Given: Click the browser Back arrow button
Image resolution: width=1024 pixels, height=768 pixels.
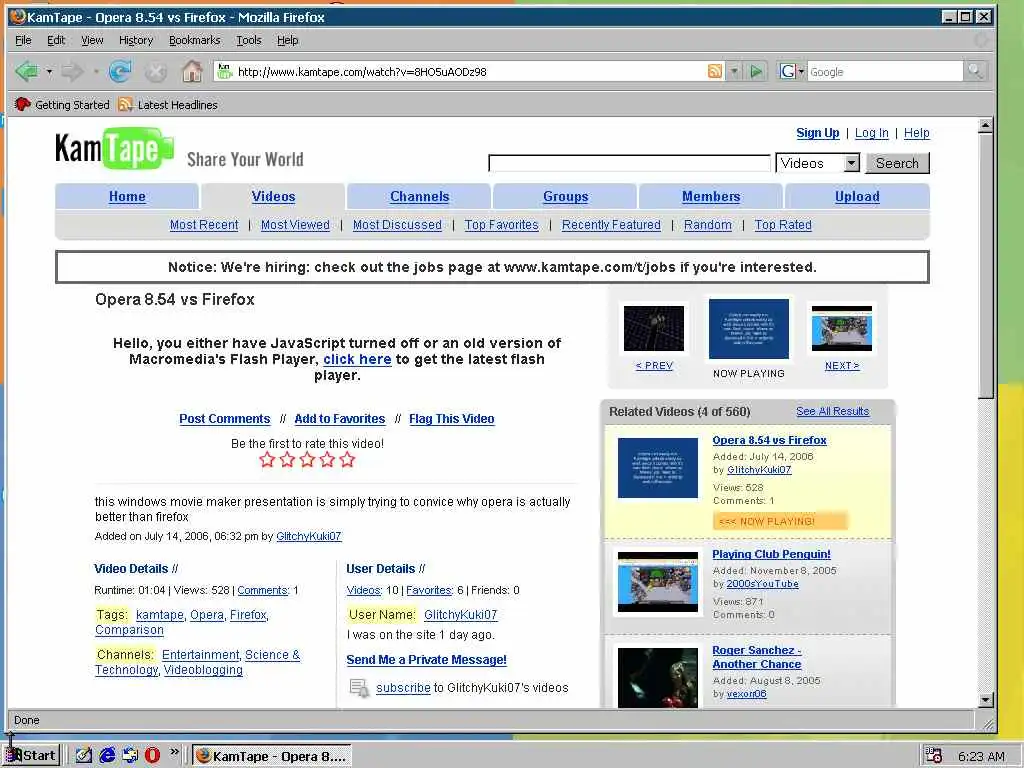Looking at the screenshot, I should click(x=27, y=71).
